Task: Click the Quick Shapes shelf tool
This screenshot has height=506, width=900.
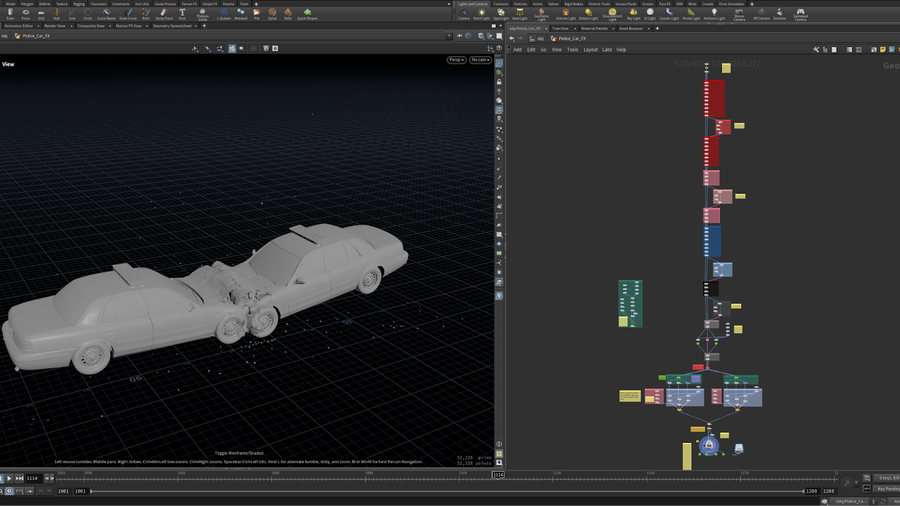Action: coord(308,14)
